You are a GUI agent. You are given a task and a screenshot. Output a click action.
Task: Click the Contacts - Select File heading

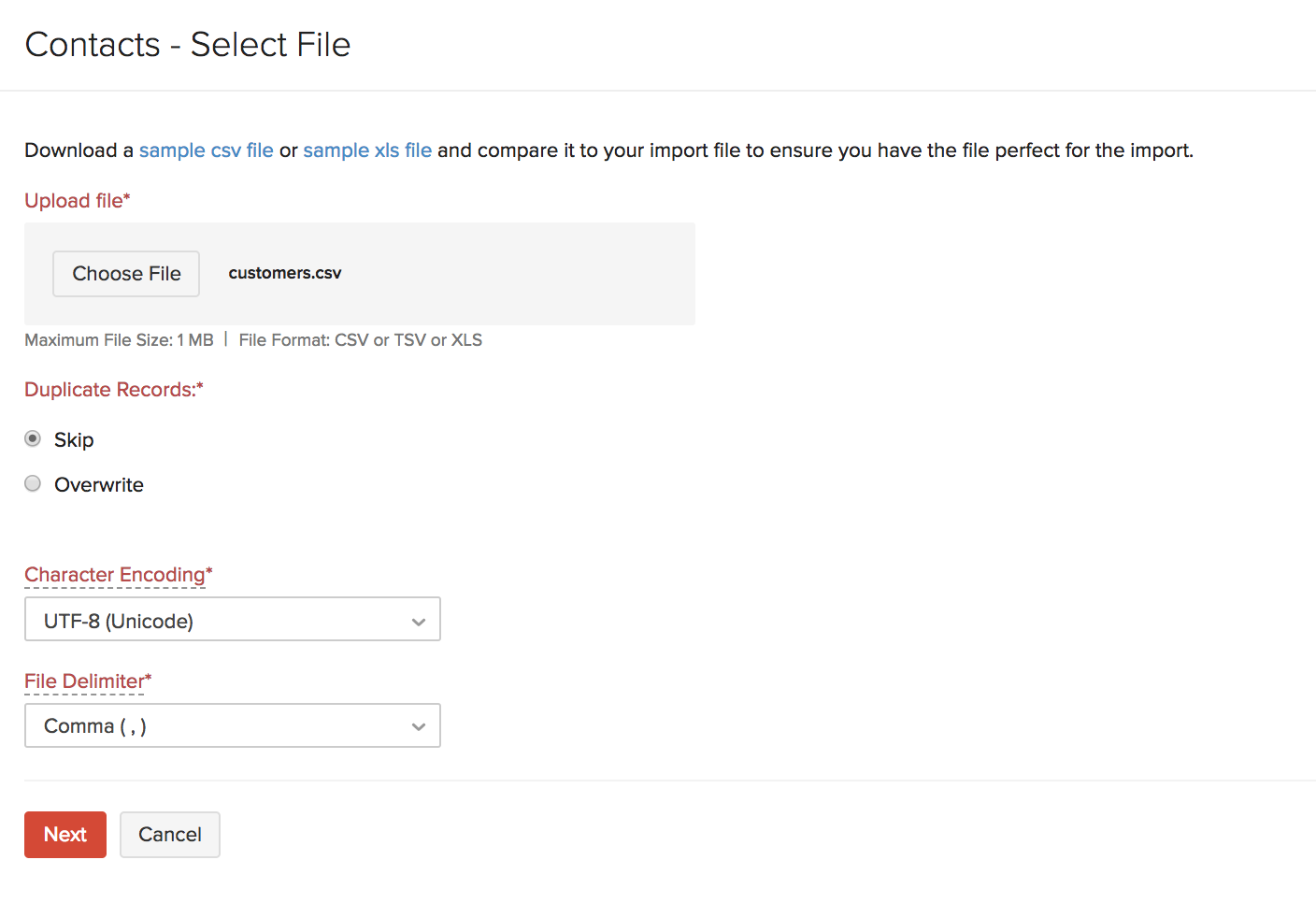188,45
